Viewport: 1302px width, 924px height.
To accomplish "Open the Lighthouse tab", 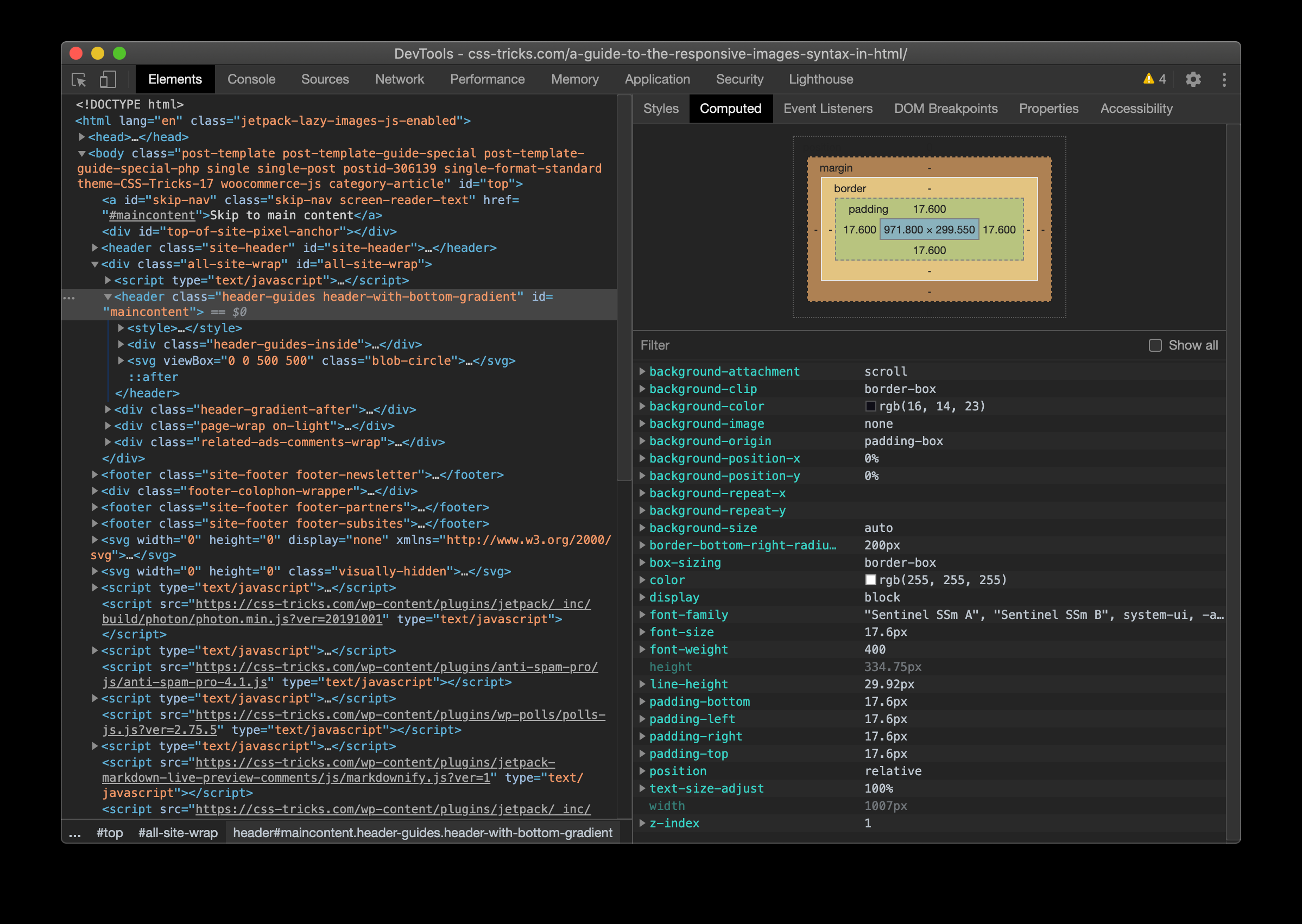I will (820, 80).
